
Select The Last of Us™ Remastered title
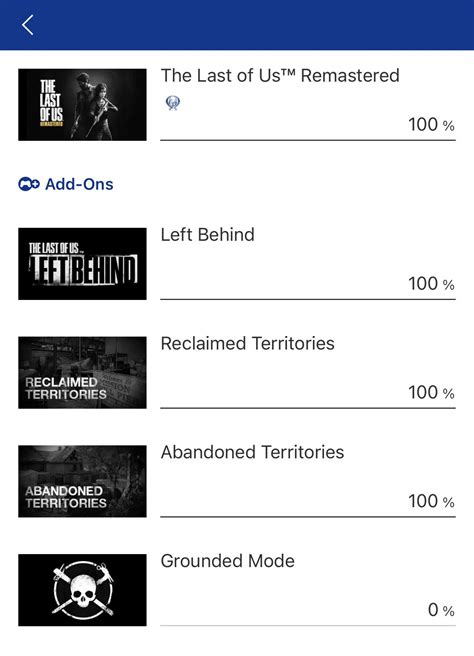tap(280, 76)
